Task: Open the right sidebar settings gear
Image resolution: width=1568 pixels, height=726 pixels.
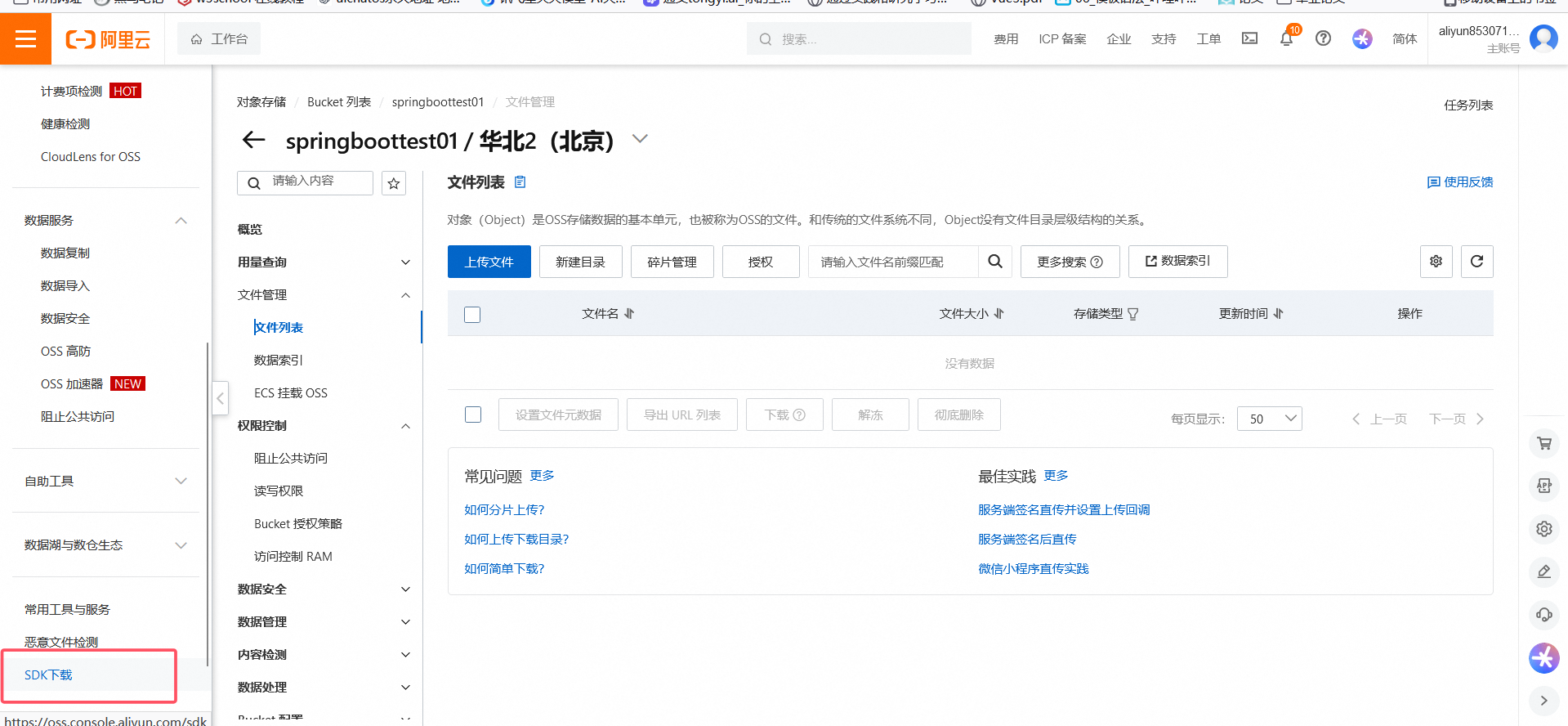Action: click(x=1543, y=529)
